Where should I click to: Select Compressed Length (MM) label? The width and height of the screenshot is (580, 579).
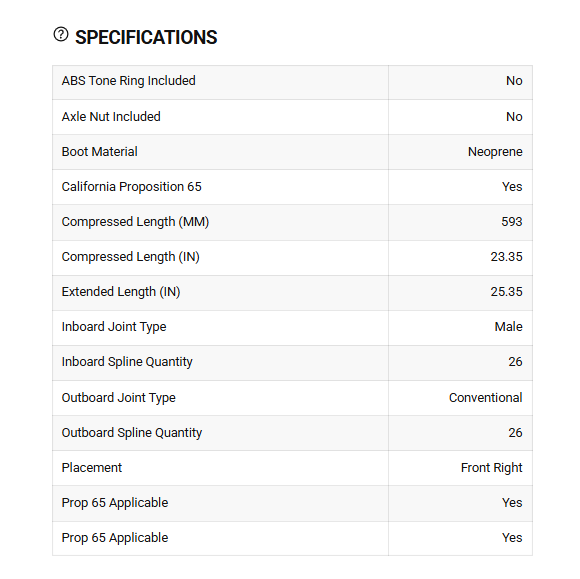click(x=135, y=222)
